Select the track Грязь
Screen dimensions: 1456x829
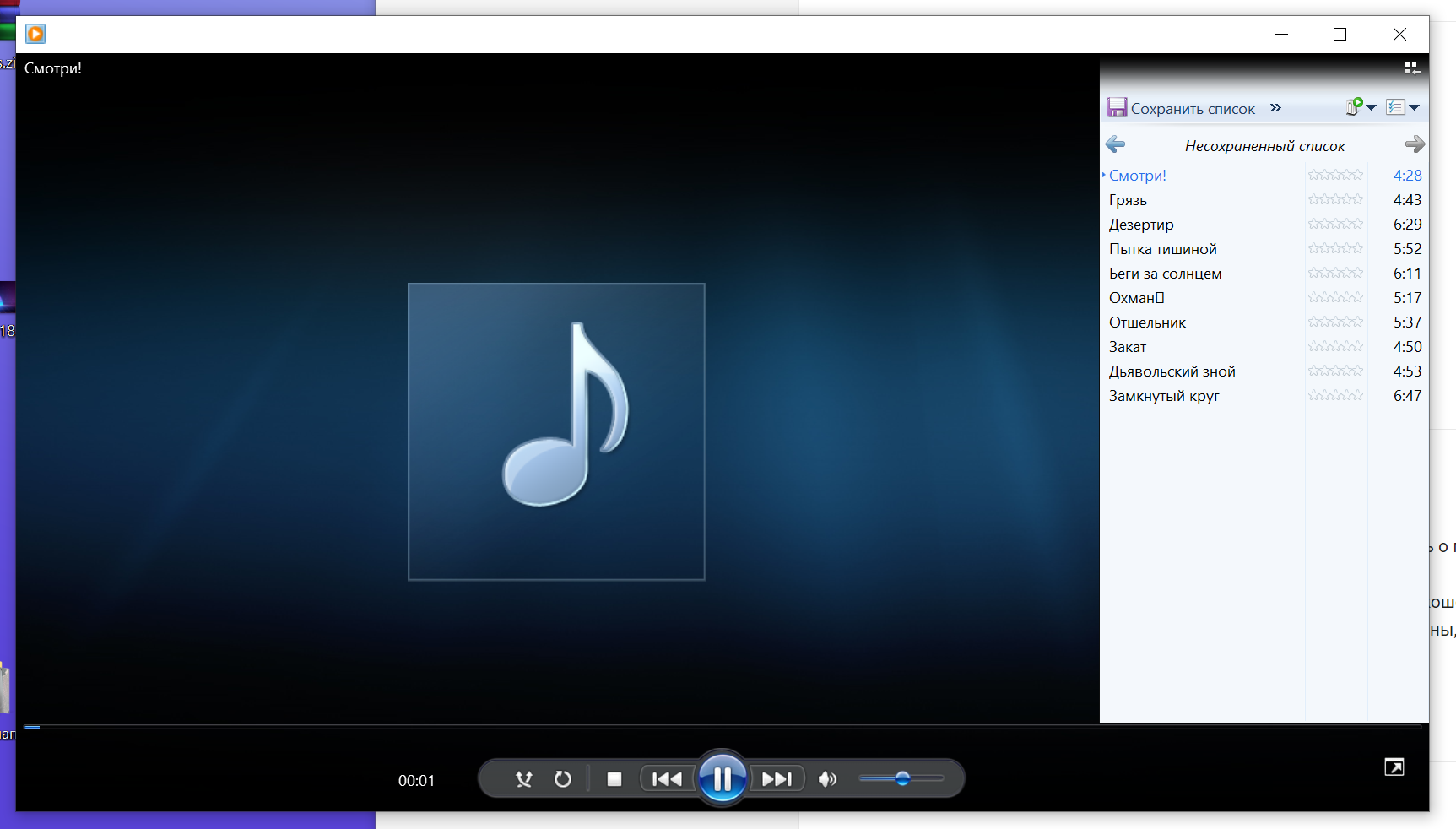[1128, 200]
